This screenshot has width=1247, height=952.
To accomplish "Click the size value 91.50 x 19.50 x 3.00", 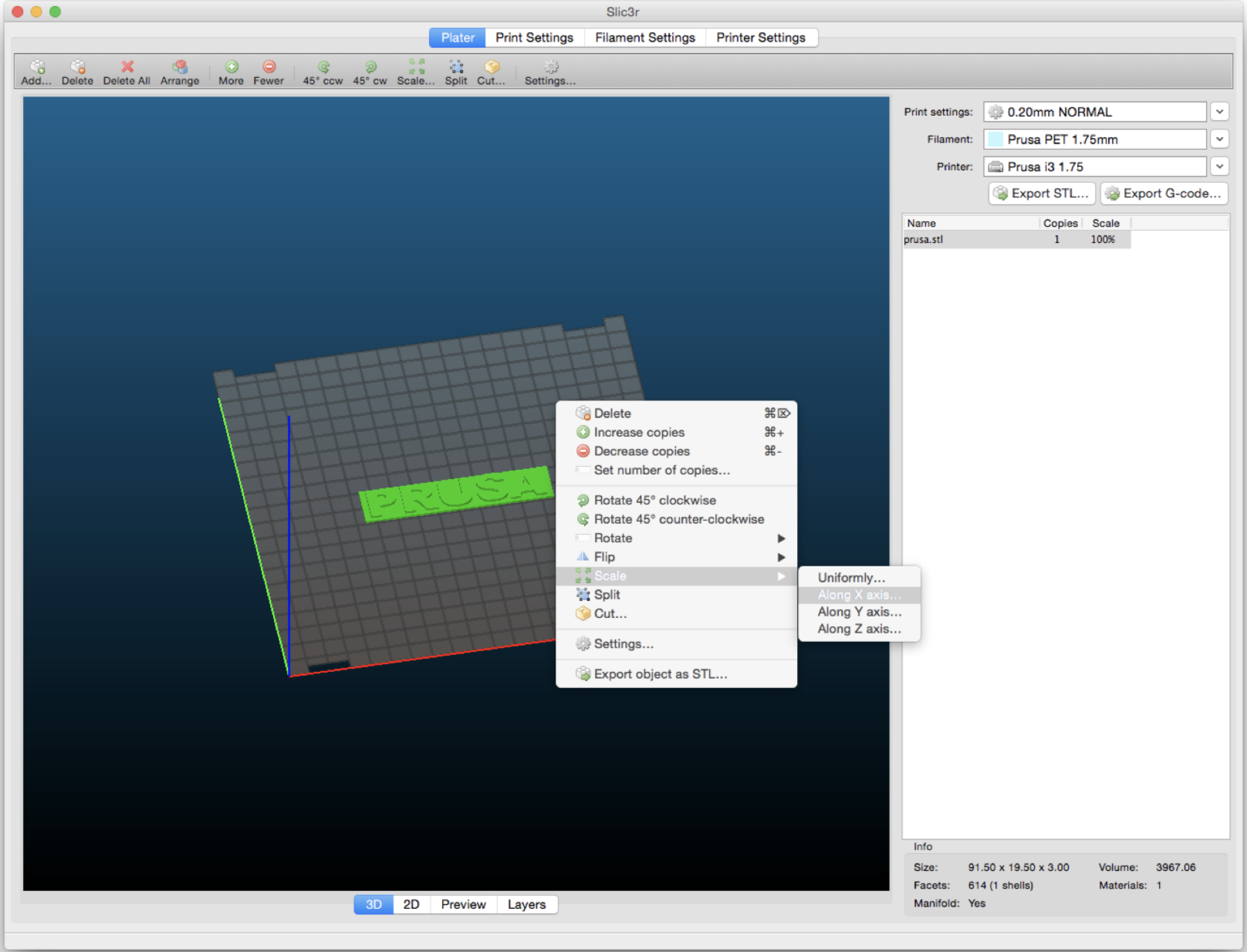I will (x=1019, y=868).
